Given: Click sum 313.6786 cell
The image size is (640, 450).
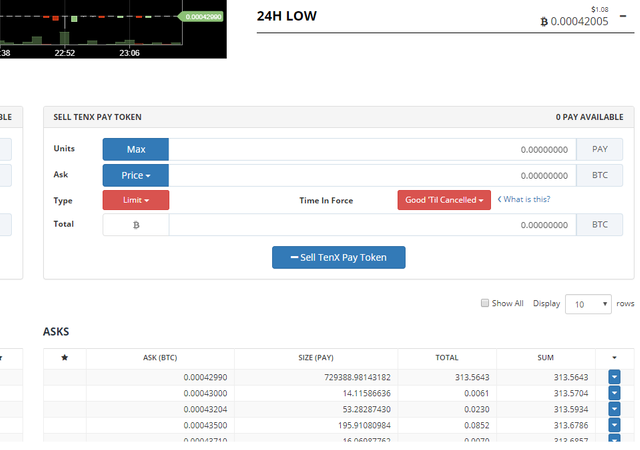Looking at the screenshot, I should point(571,425).
